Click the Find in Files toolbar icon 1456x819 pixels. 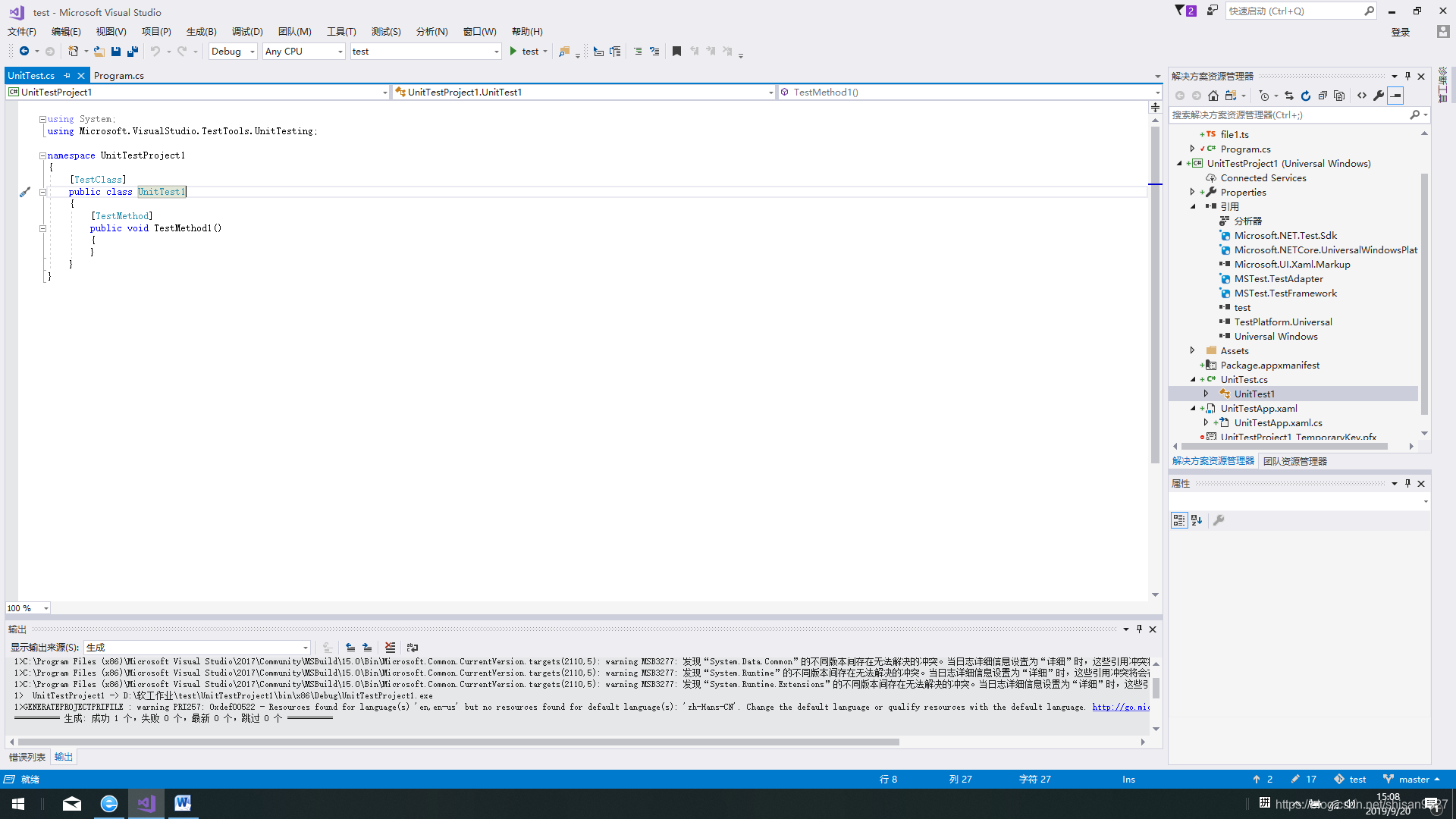pyautogui.click(x=564, y=52)
